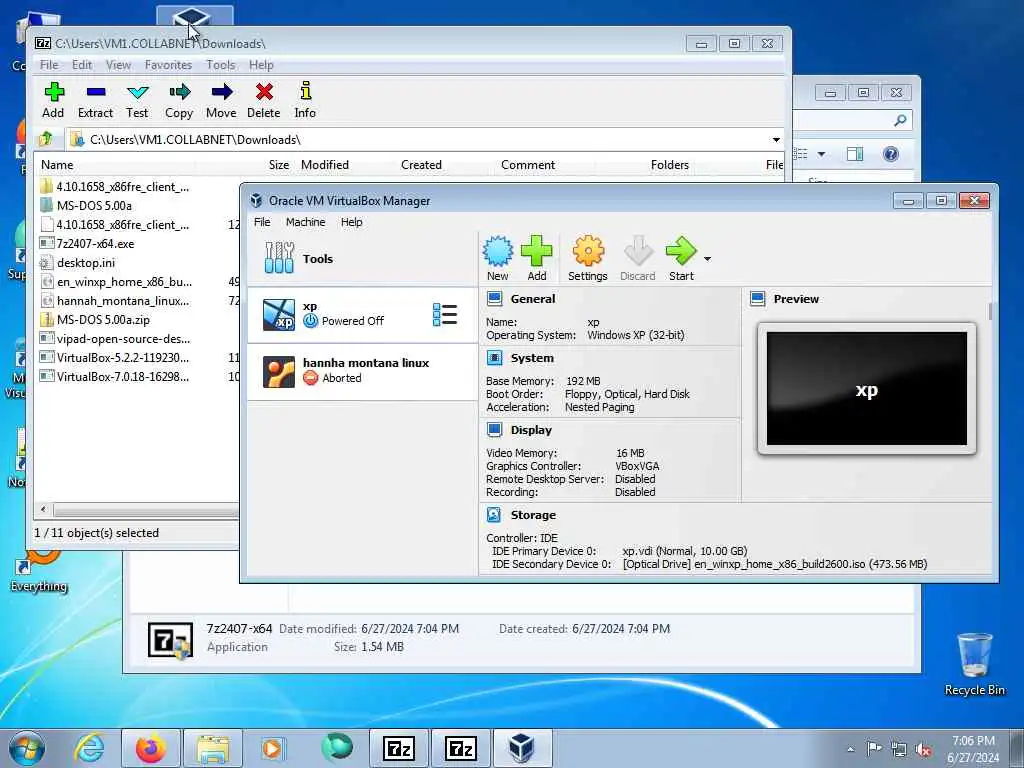Select en_winxp_home_x86 file in list

(x=124, y=282)
